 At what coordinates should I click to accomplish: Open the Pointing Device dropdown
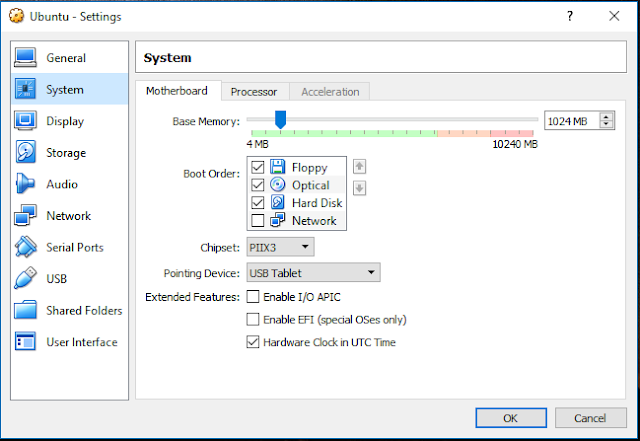pyautogui.click(x=313, y=272)
